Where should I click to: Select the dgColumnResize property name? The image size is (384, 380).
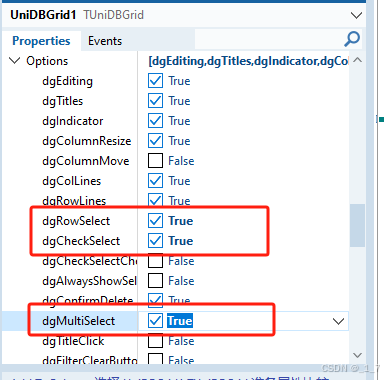[87, 141]
